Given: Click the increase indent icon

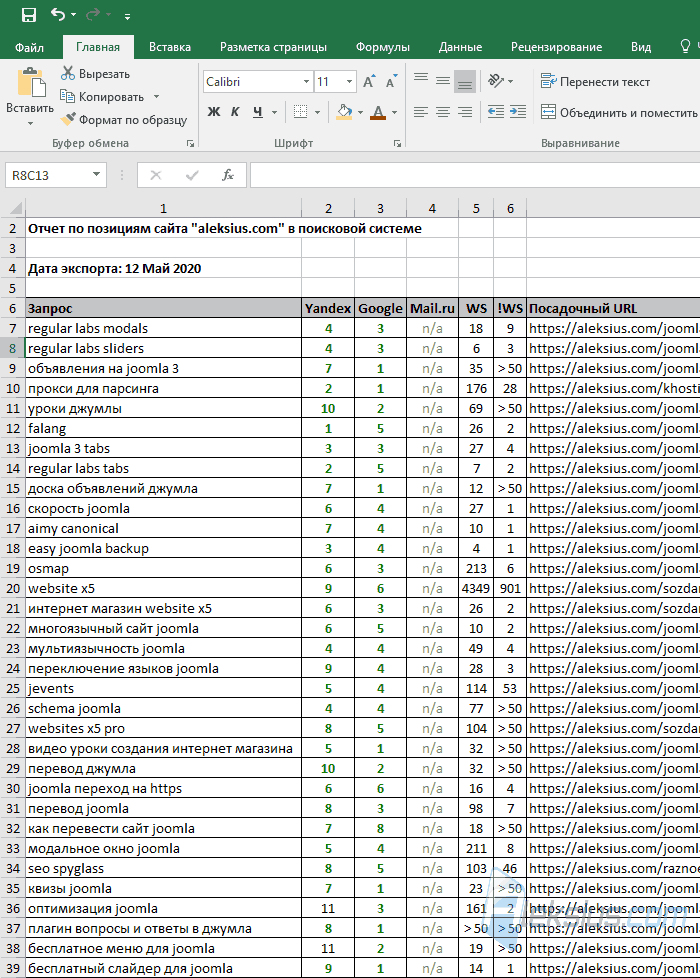Looking at the screenshot, I should coord(518,112).
